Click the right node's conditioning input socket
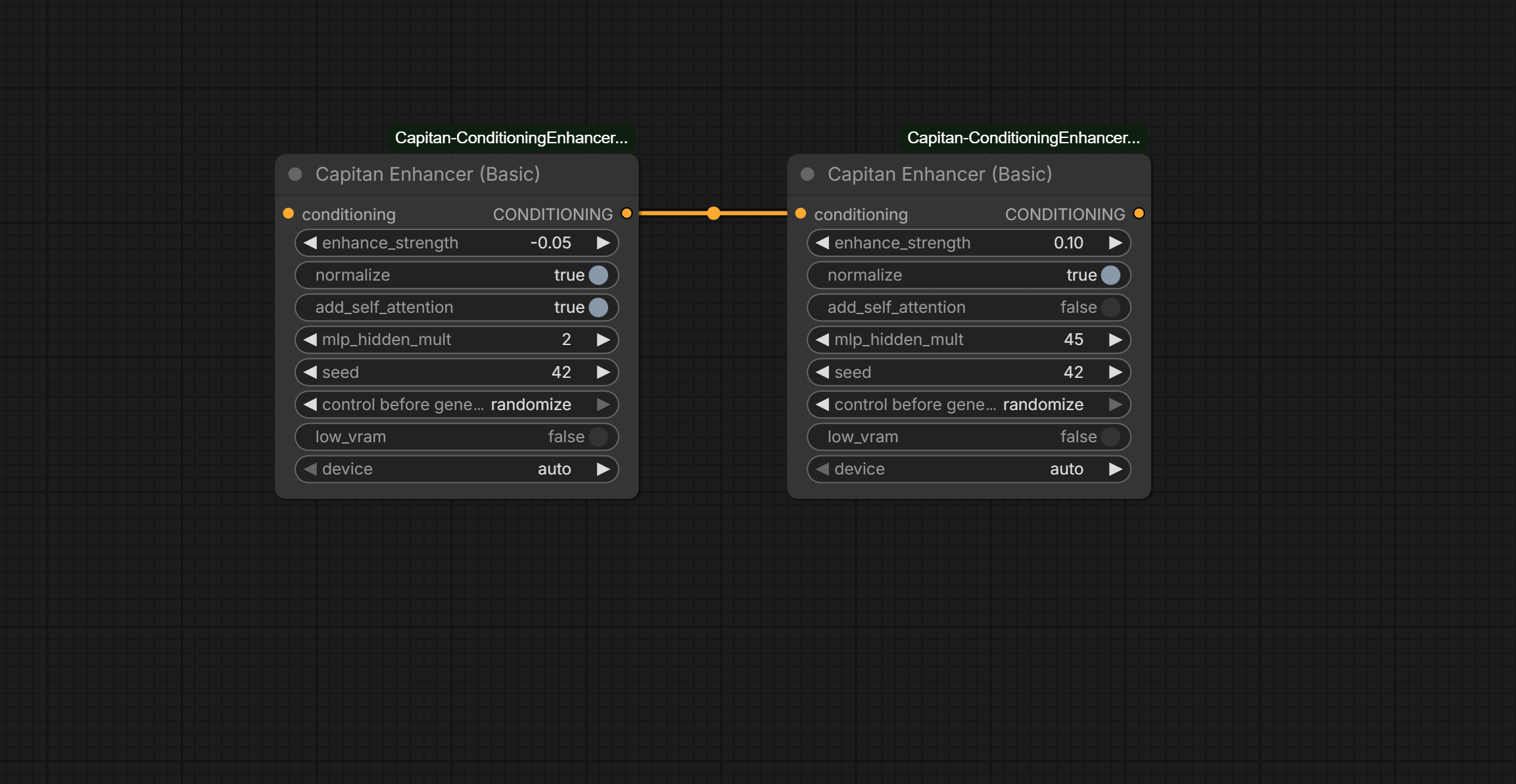 tap(800, 214)
